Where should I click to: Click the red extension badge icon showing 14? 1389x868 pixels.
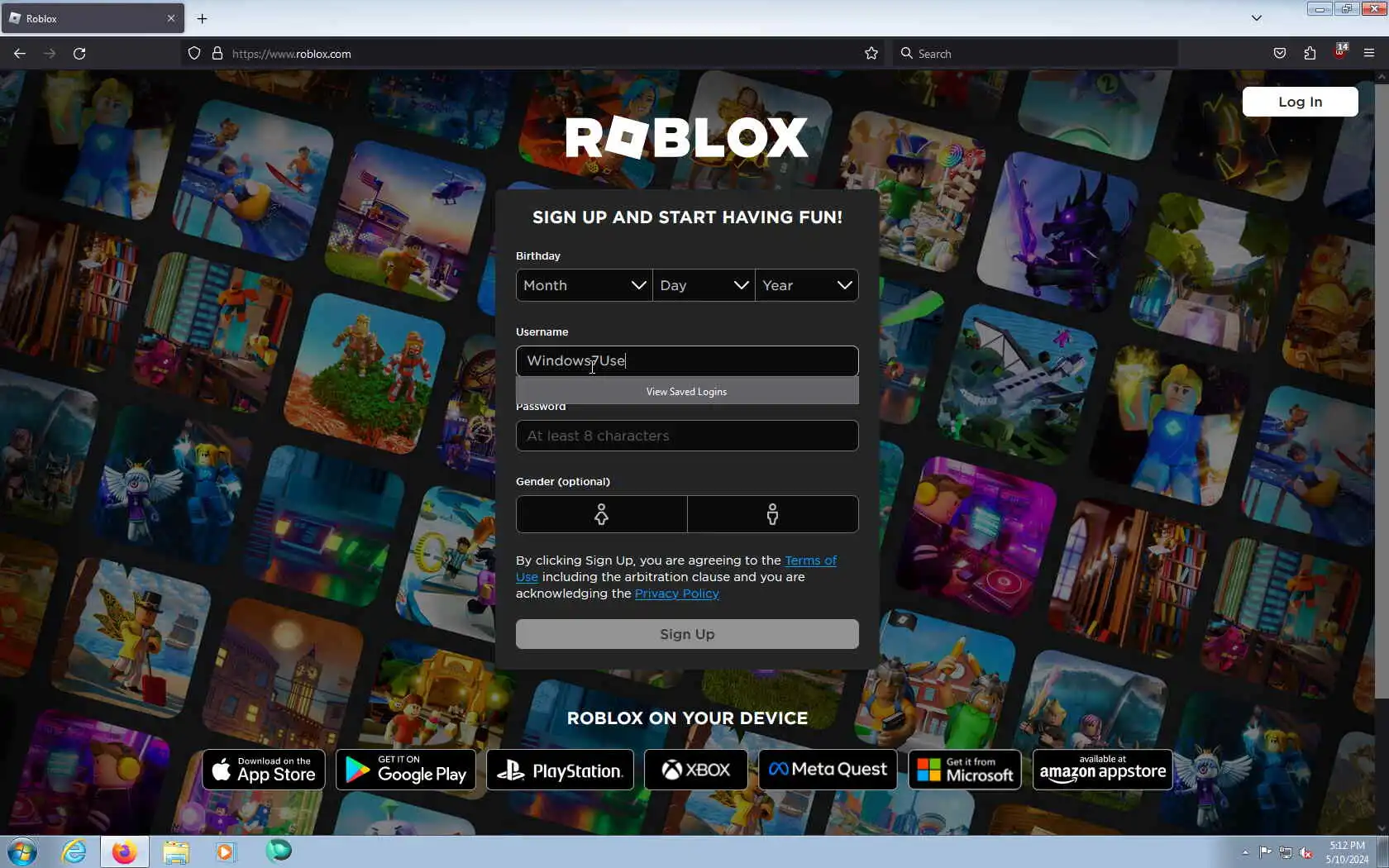[1340, 51]
